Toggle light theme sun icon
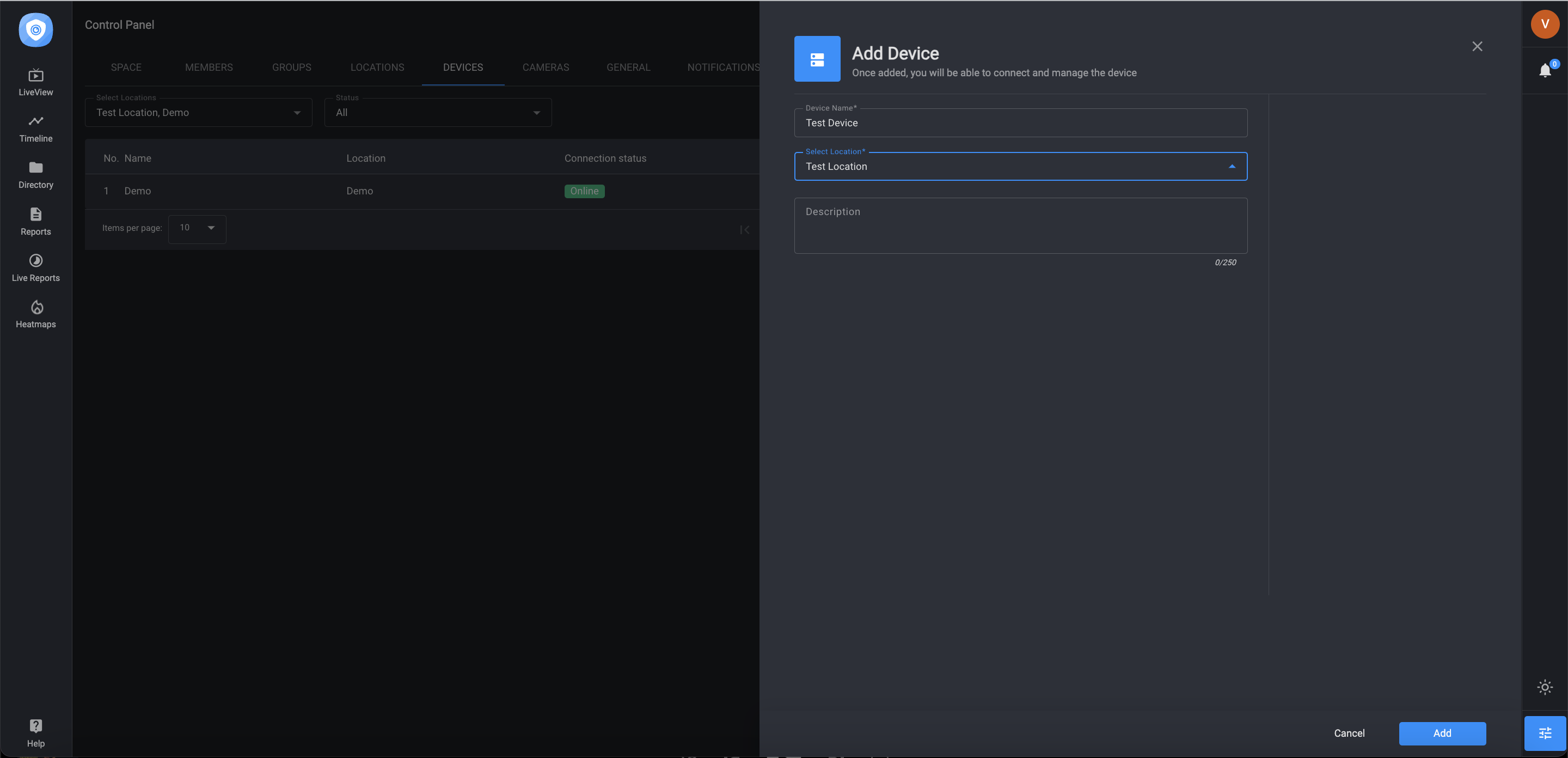Viewport: 1568px width, 758px height. [1545, 687]
